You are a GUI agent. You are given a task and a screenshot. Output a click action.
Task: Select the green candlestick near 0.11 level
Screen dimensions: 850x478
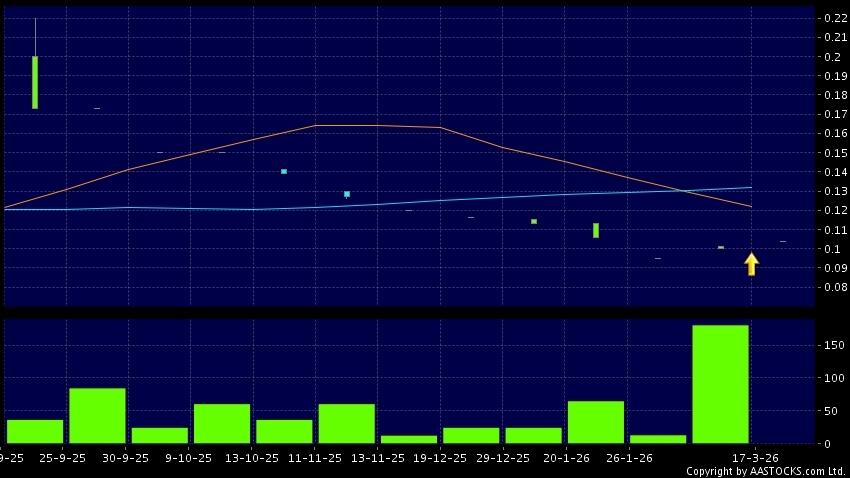click(x=596, y=230)
